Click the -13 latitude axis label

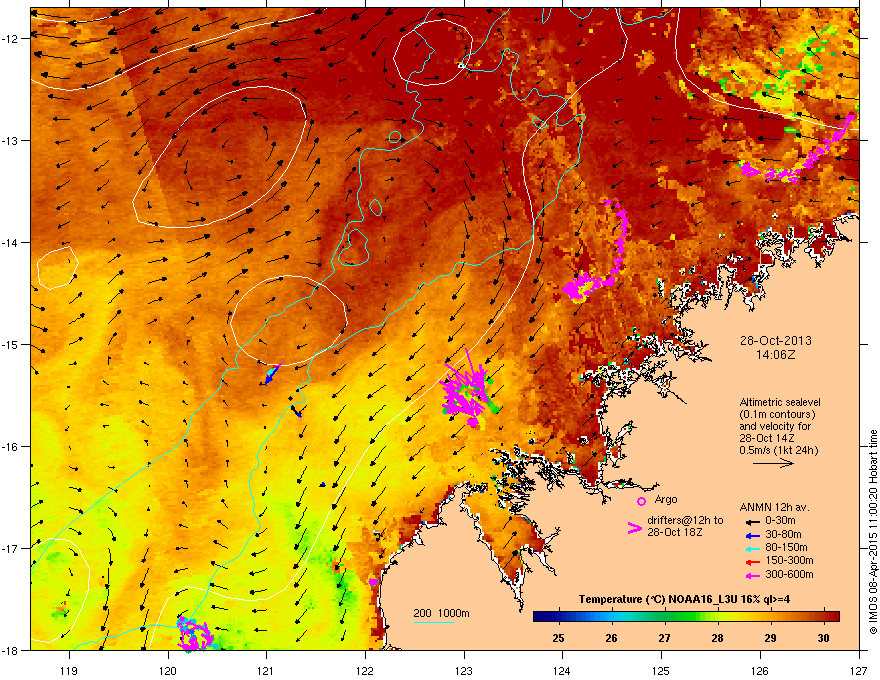(x=11, y=140)
